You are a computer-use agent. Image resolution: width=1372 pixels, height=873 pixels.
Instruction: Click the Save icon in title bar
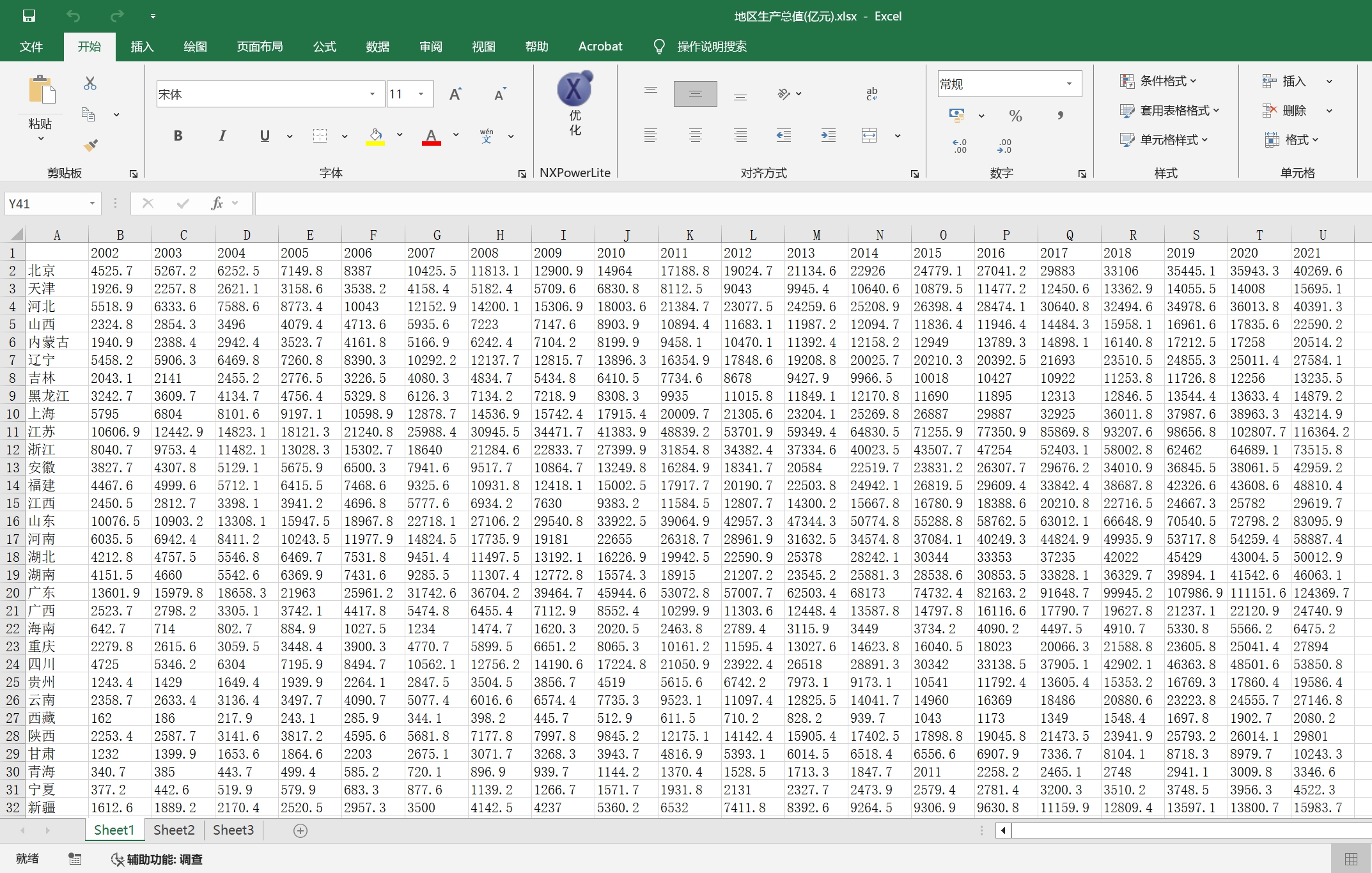pyautogui.click(x=29, y=16)
